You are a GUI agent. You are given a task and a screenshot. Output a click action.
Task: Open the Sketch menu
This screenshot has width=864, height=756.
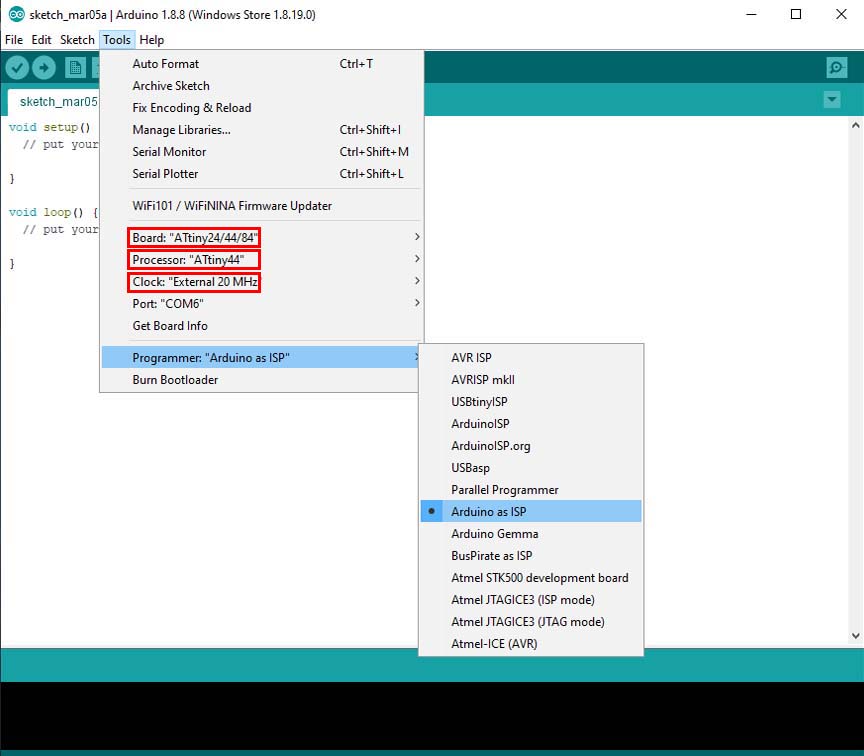click(77, 40)
